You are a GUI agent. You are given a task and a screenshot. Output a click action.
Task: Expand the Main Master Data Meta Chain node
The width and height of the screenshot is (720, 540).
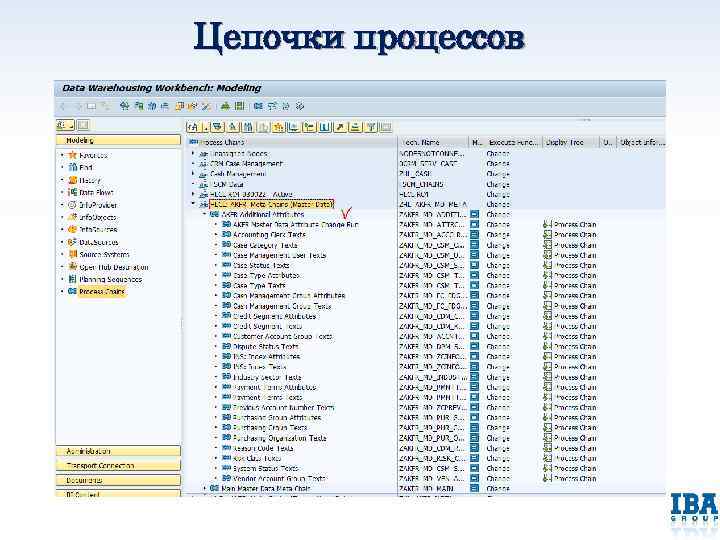[x=205, y=488]
